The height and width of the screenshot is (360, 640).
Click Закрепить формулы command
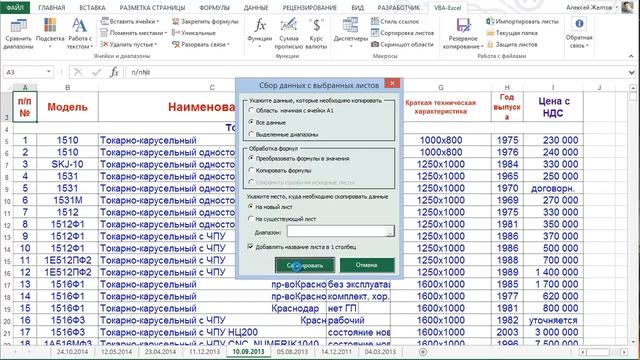pyautogui.click(x=205, y=21)
